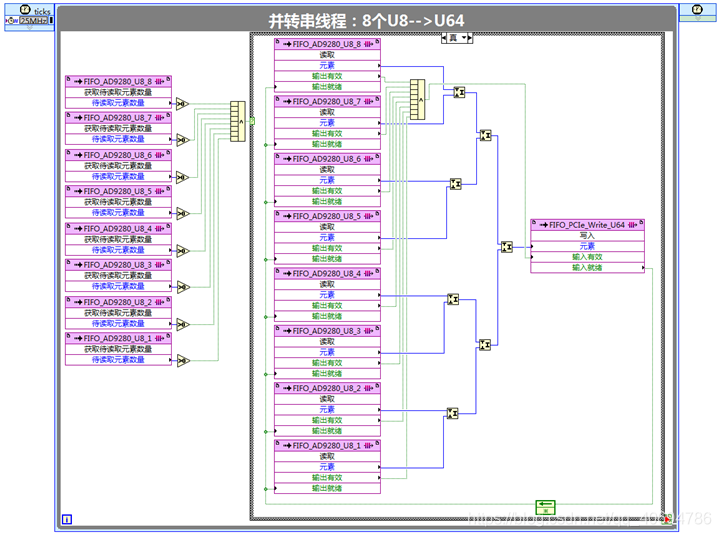Select the Join Numbers node fed by U8_6 and U8_5

455,184
